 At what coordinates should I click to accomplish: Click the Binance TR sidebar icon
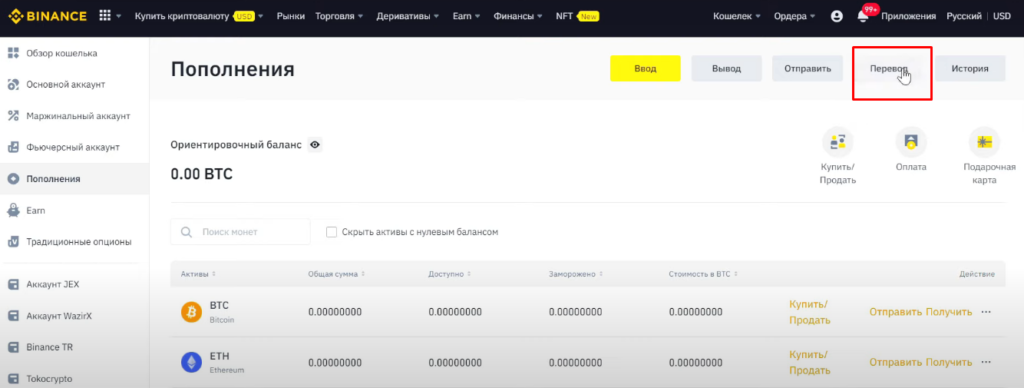click(13, 347)
